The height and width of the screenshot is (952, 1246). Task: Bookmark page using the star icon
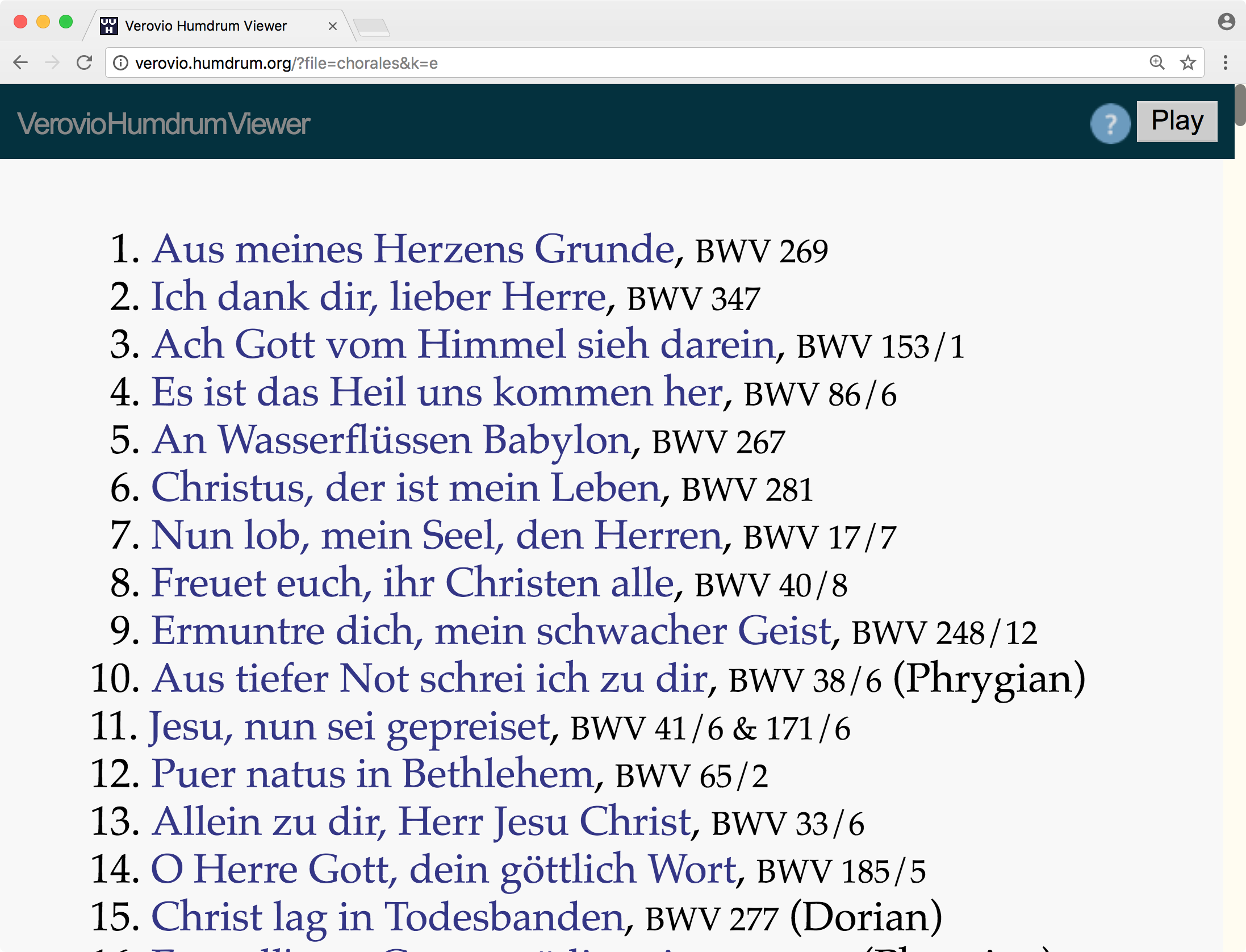click(x=1188, y=62)
